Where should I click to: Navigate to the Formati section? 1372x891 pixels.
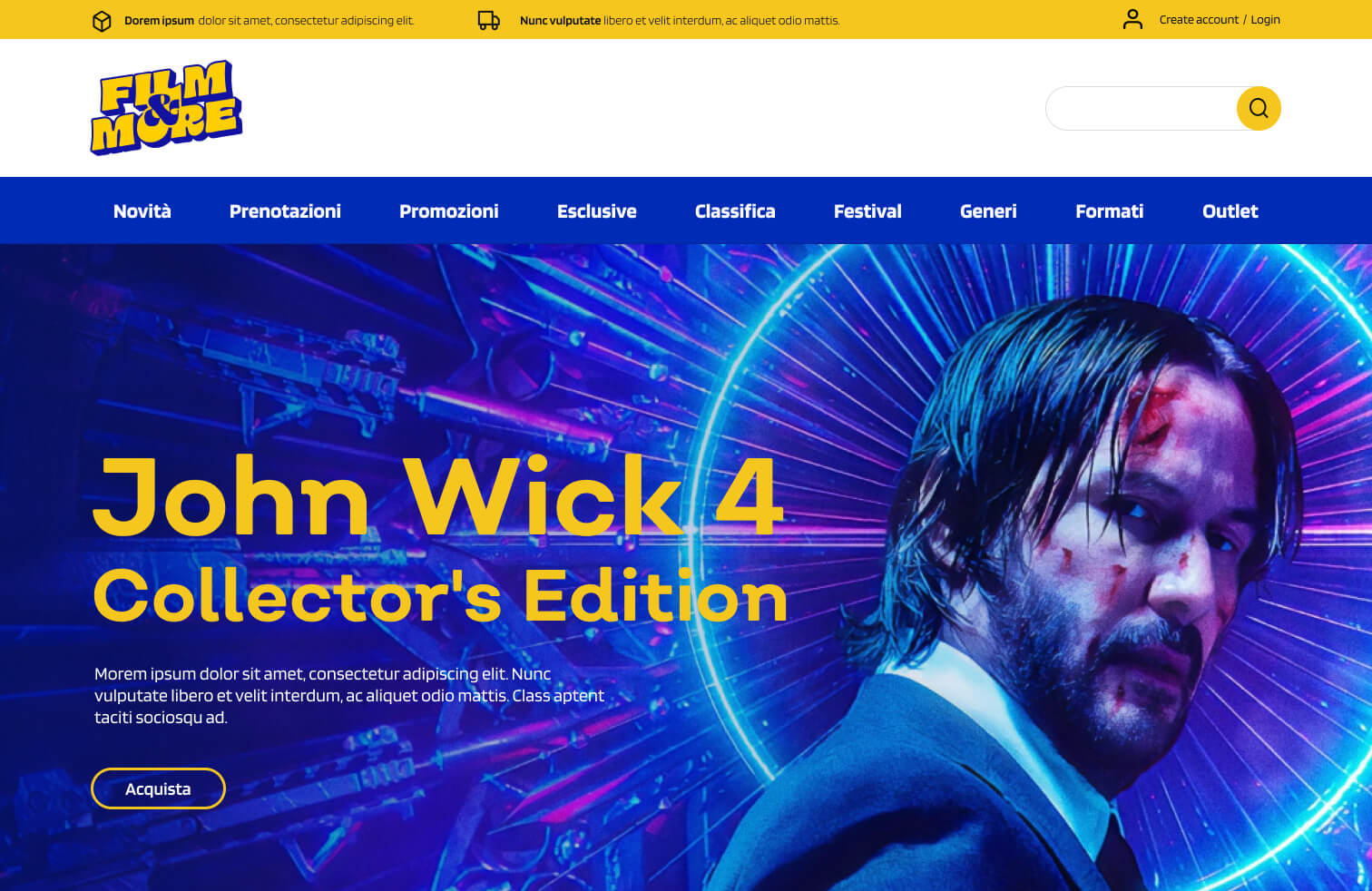pos(1109,211)
